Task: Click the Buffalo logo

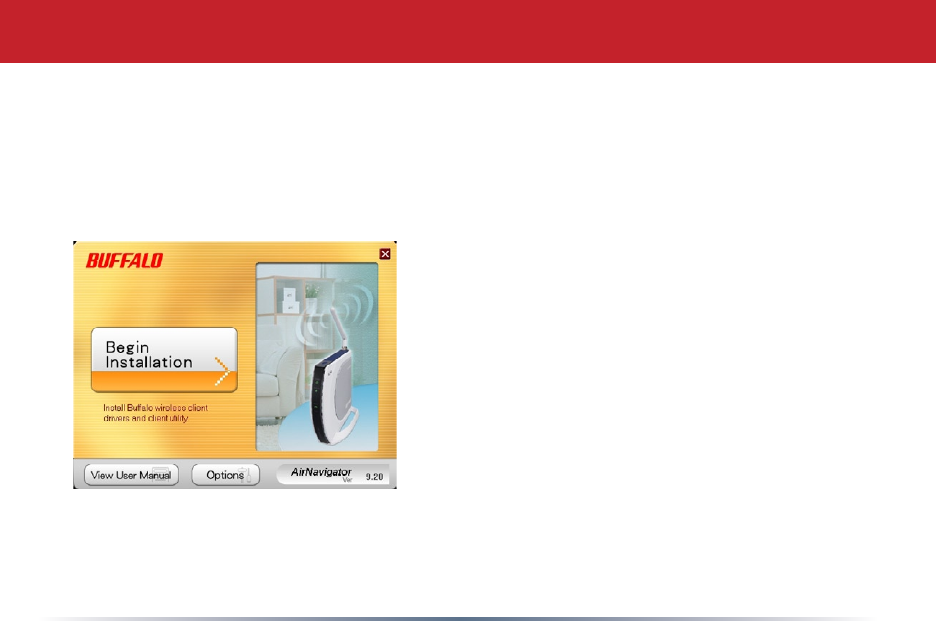Action: coord(124,260)
